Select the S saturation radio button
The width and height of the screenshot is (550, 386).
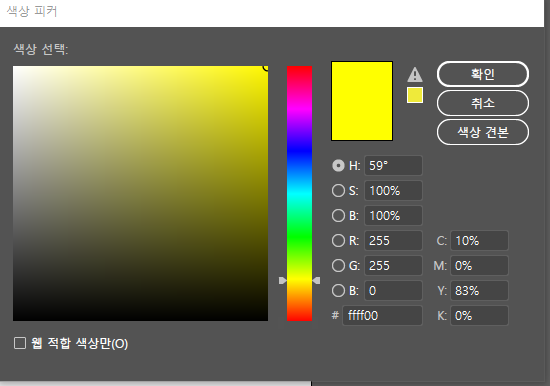(x=338, y=191)
